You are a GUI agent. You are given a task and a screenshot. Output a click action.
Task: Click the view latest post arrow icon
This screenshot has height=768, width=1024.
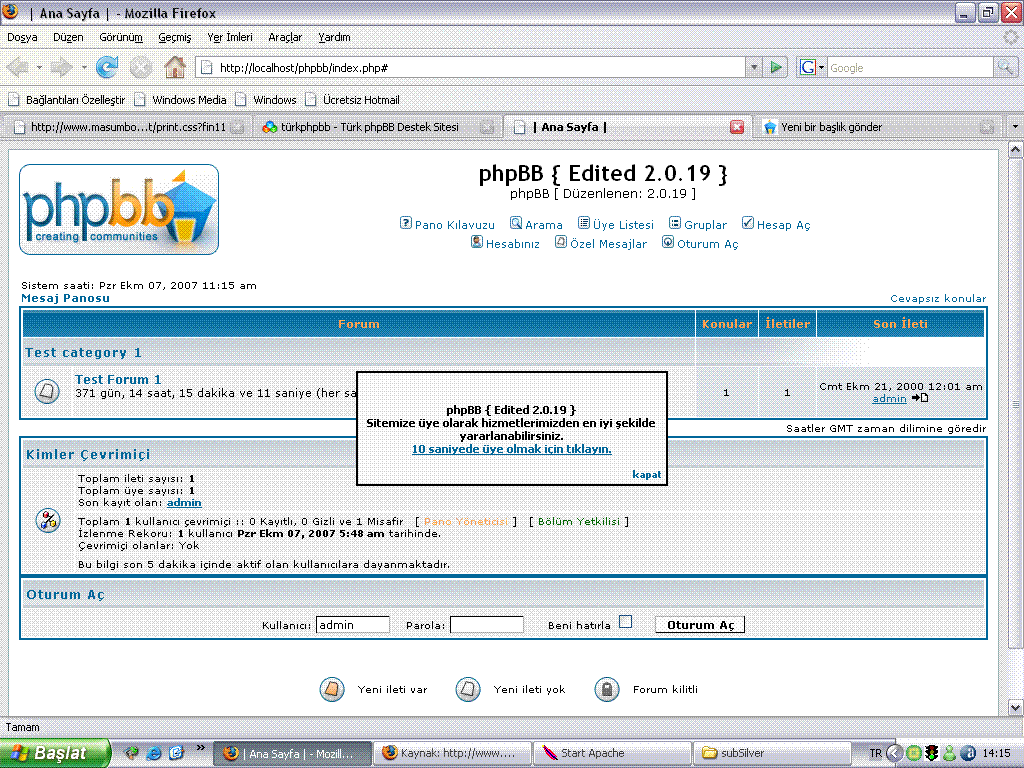(920, 398)
